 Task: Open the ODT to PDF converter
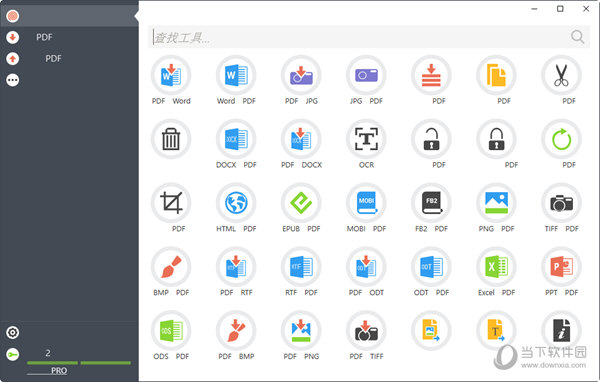tap(431, 267)
